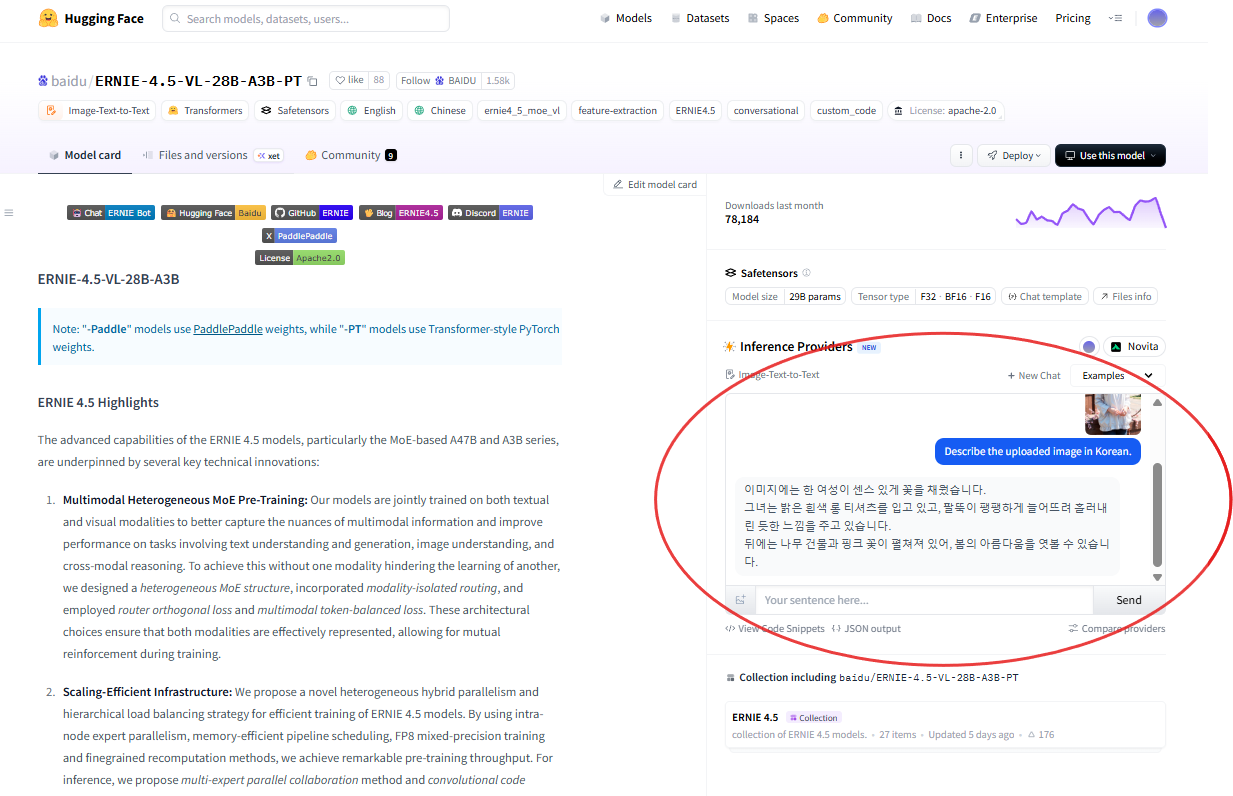Open the user profile avatar menu
1233x796 pixels.
coord(1157,18)
